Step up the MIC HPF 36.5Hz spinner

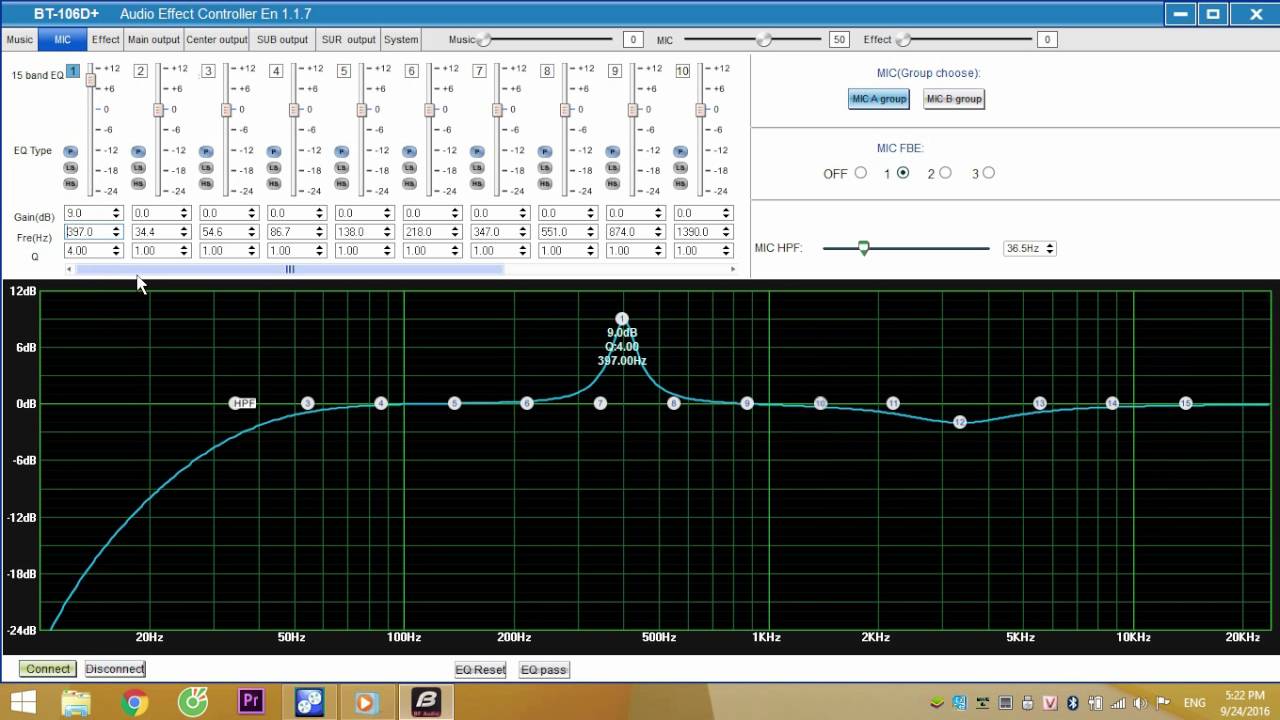pyautogui.click(x=1050, y=245)
